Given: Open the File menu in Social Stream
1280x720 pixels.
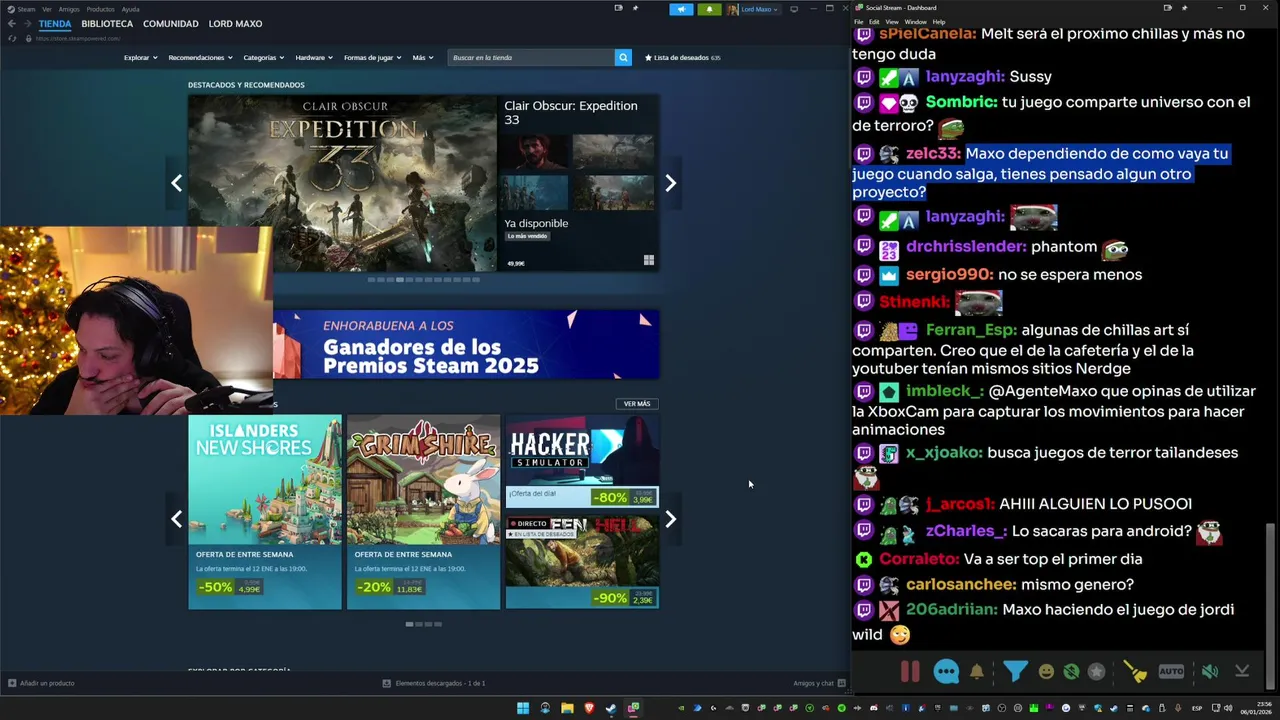Looking at the screenshot, I should [858, 22].
